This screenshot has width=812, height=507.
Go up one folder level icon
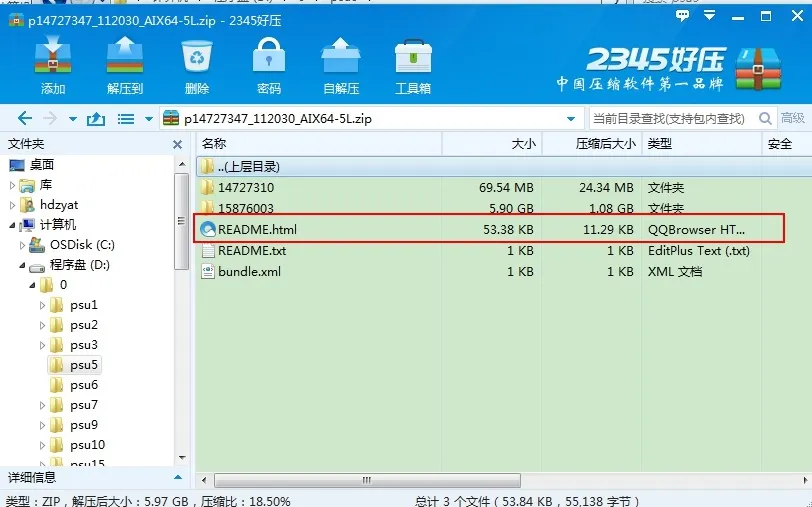(x=96, y=119)
